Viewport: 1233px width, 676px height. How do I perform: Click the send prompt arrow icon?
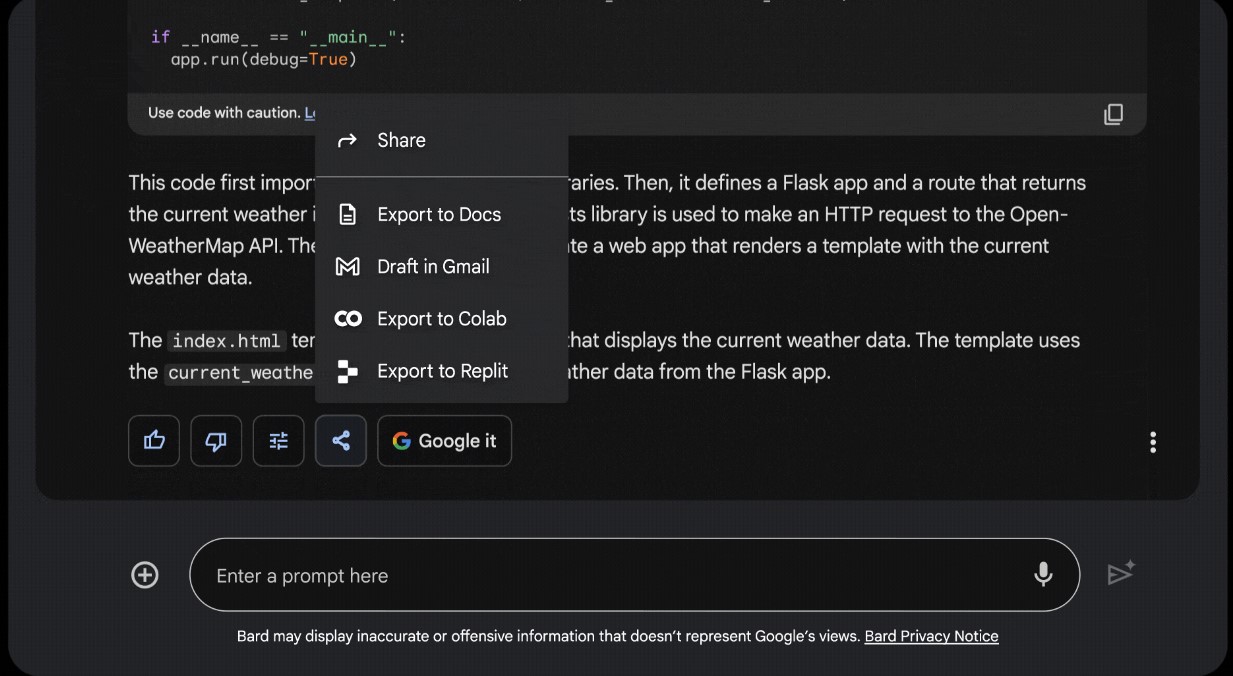pos(1121,573)
